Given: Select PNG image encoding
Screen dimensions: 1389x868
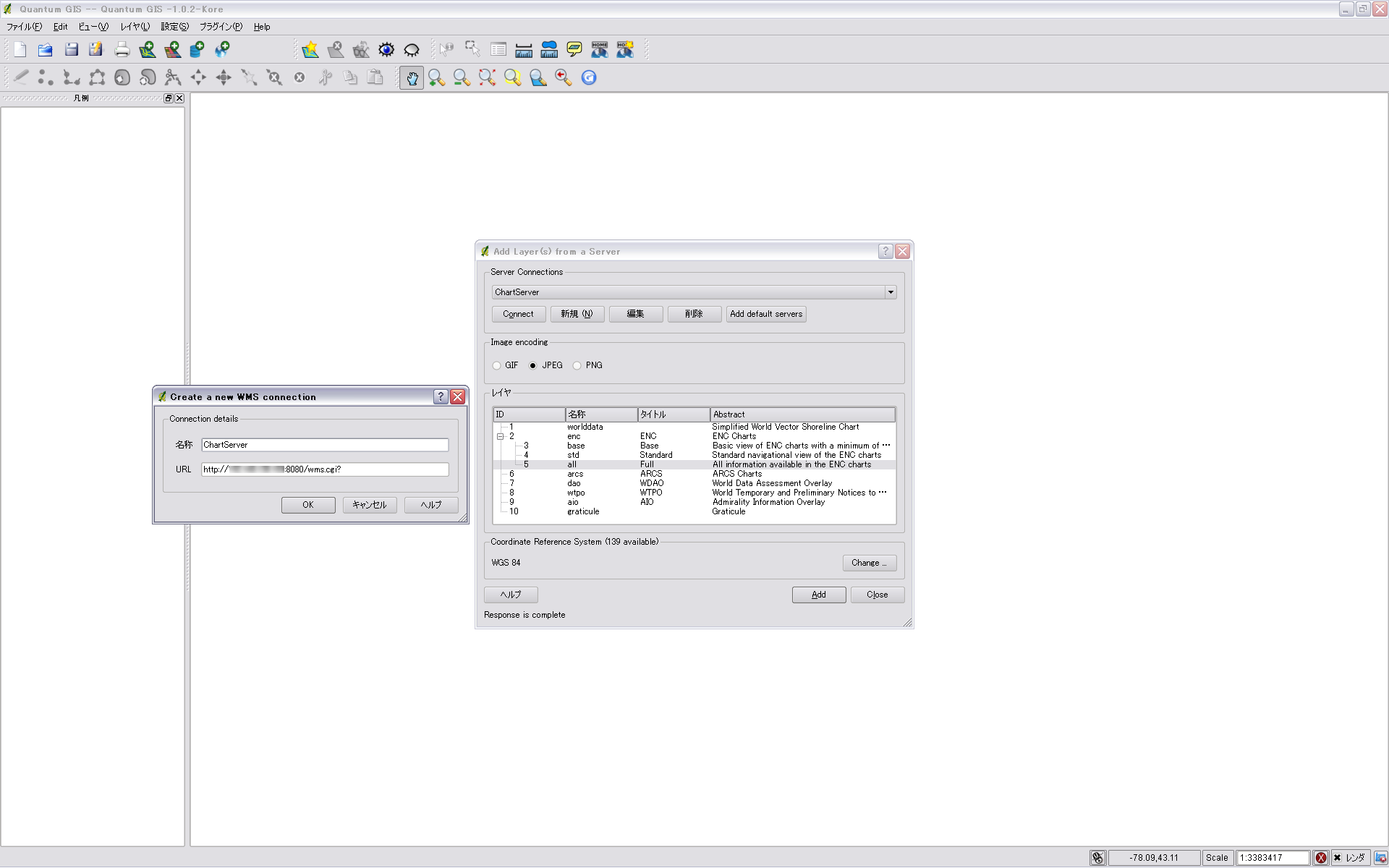Looking at the screenshot, I should pos(577,365).
